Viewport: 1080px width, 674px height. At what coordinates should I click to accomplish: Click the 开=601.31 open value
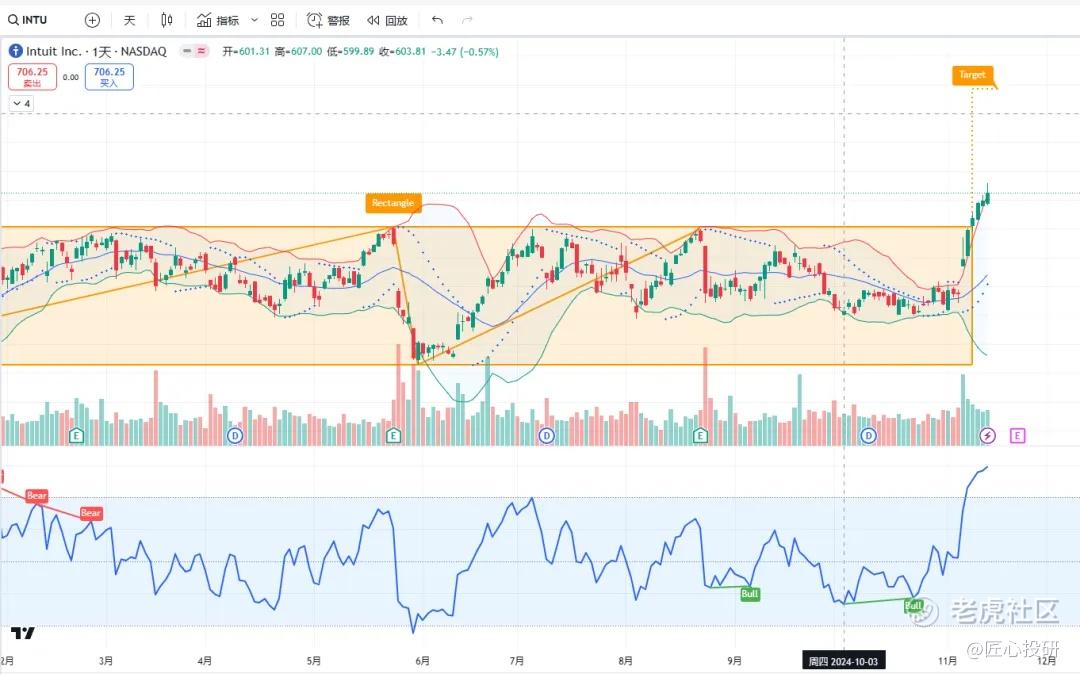[246, 52]
